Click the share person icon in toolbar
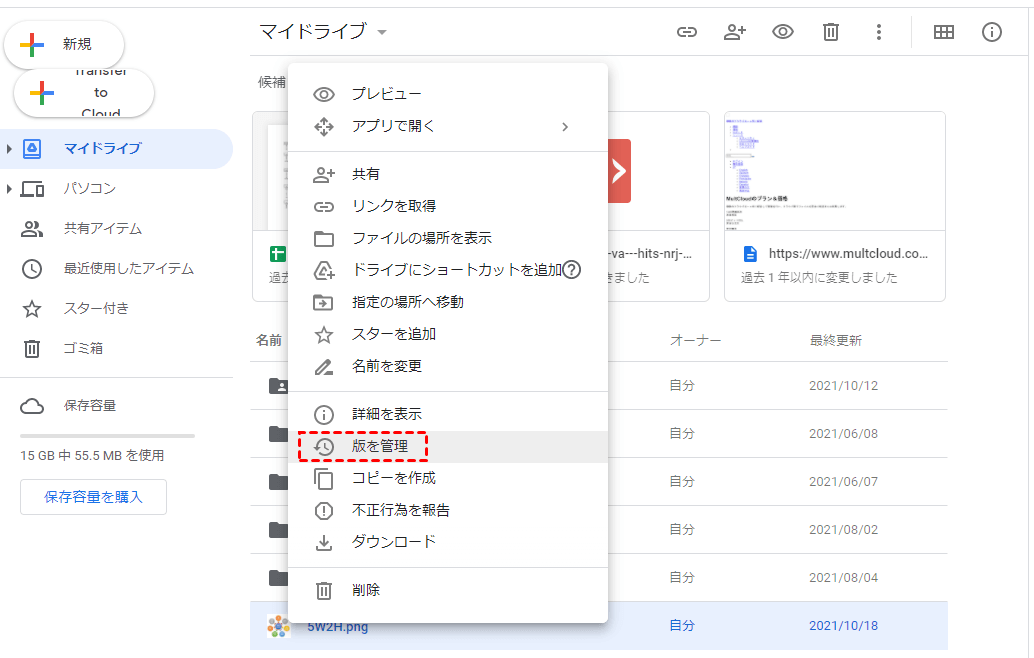This screenshot has width=1034, height=658. tap(735, 32)
